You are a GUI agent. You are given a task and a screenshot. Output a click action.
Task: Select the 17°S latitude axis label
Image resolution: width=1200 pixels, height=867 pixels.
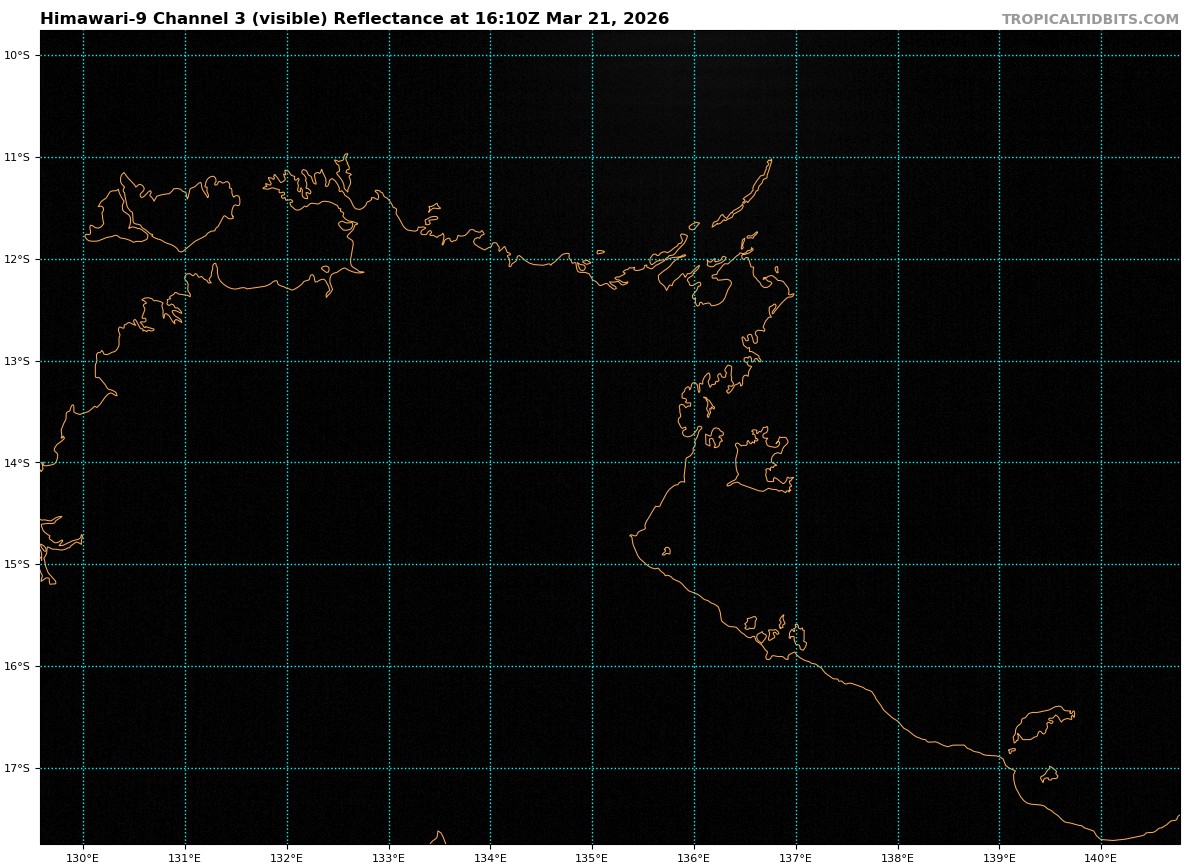tap(17, 769)
